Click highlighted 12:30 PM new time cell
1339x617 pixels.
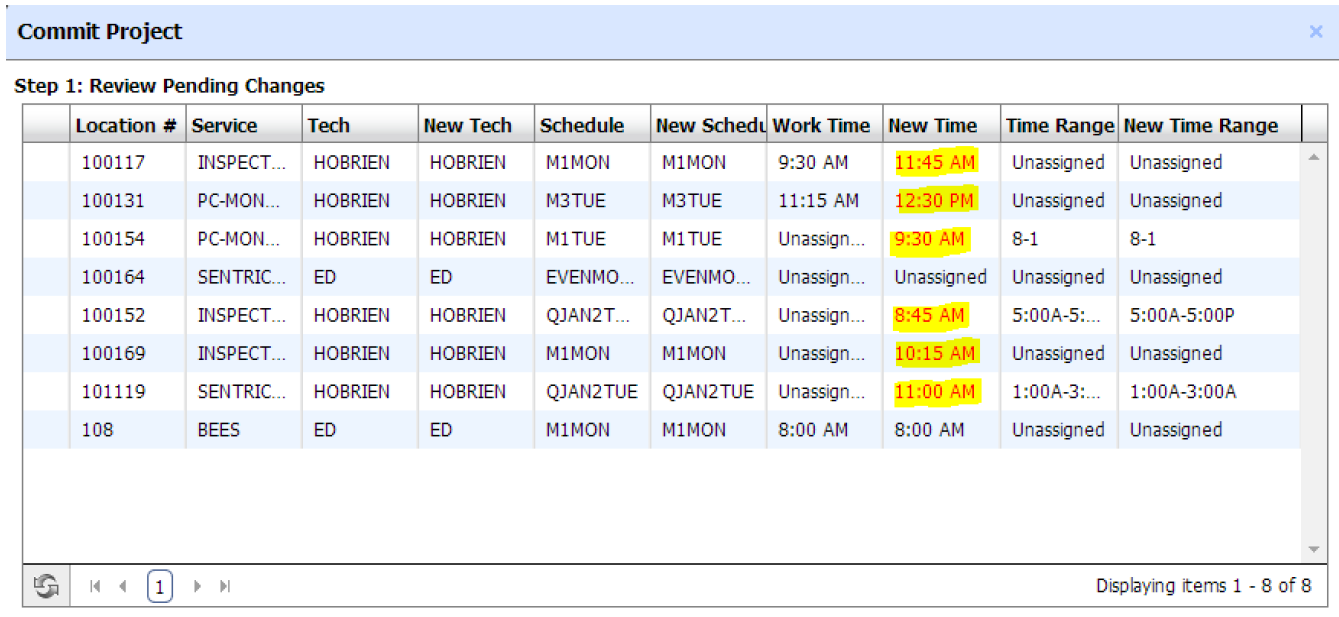click(x=935, y=201)
